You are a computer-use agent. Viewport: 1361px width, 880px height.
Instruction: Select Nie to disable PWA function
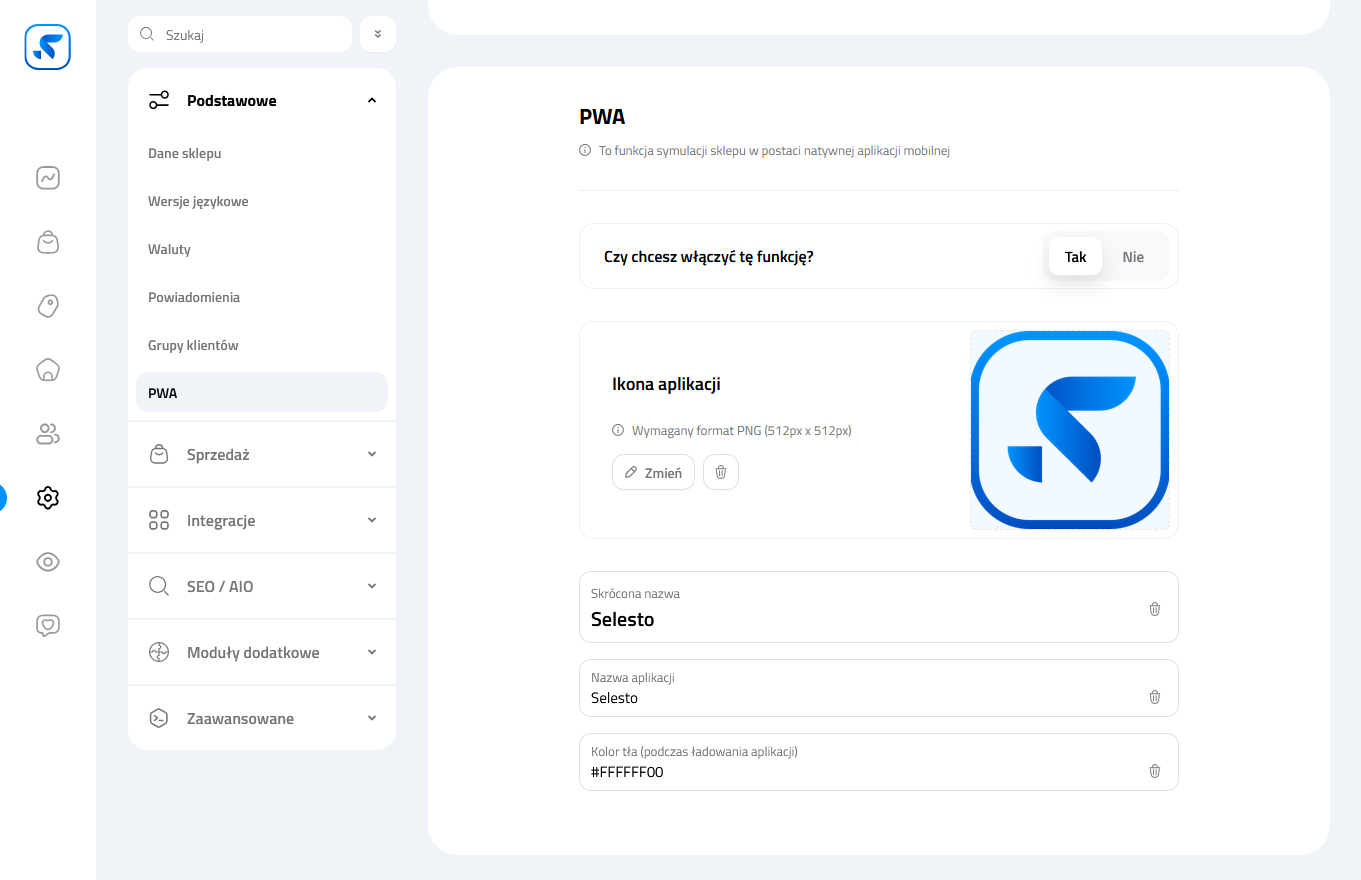tap(1132, 257)
